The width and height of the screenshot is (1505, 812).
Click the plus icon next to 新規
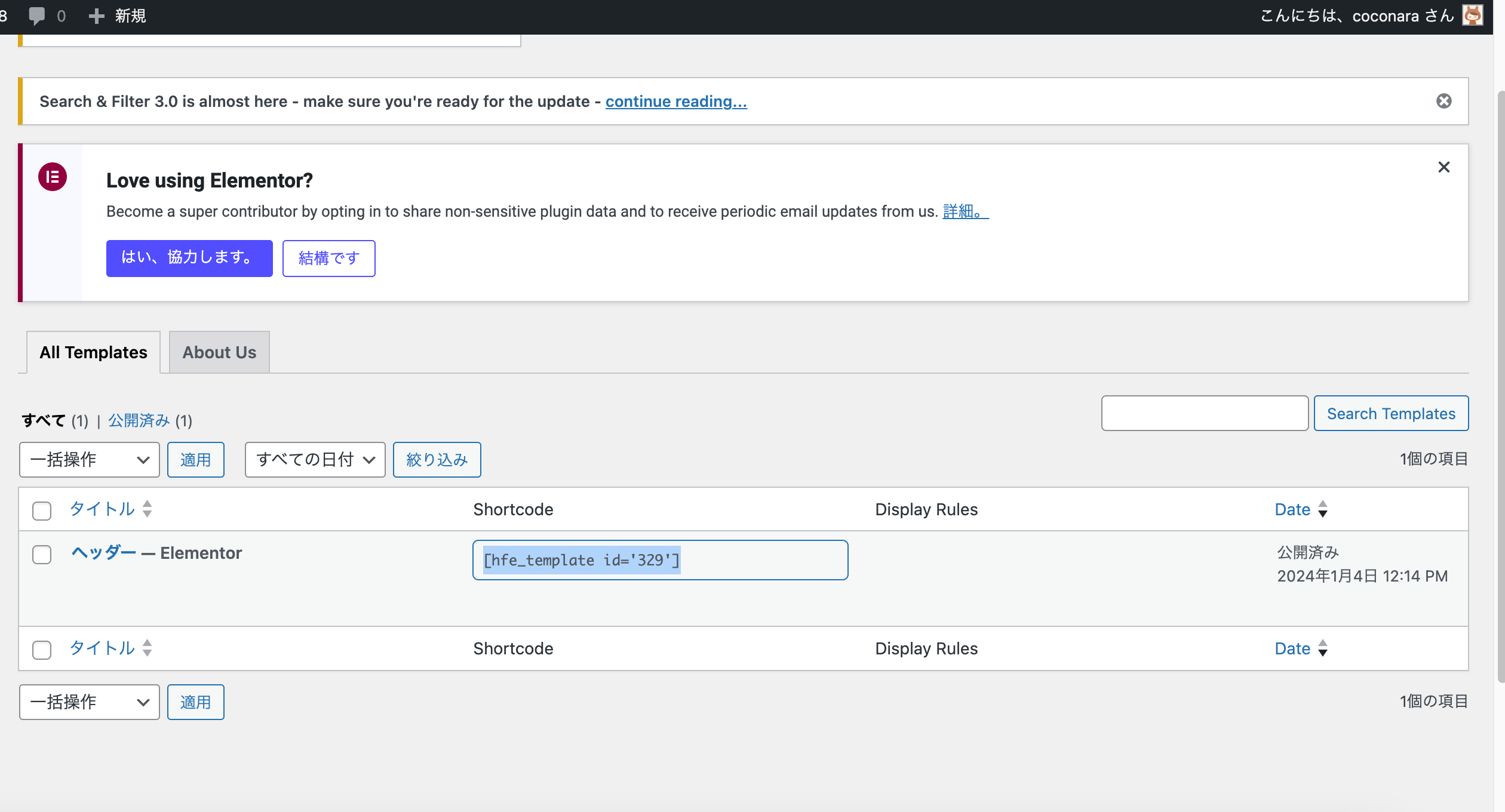pyautogui.click(x=96, y=16)
